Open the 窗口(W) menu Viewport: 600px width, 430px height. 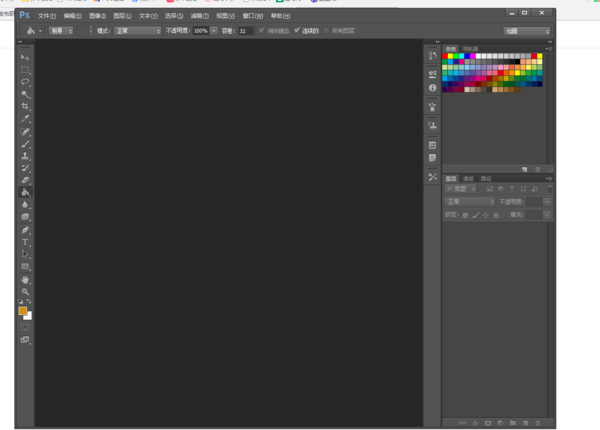tap(253, 16)
